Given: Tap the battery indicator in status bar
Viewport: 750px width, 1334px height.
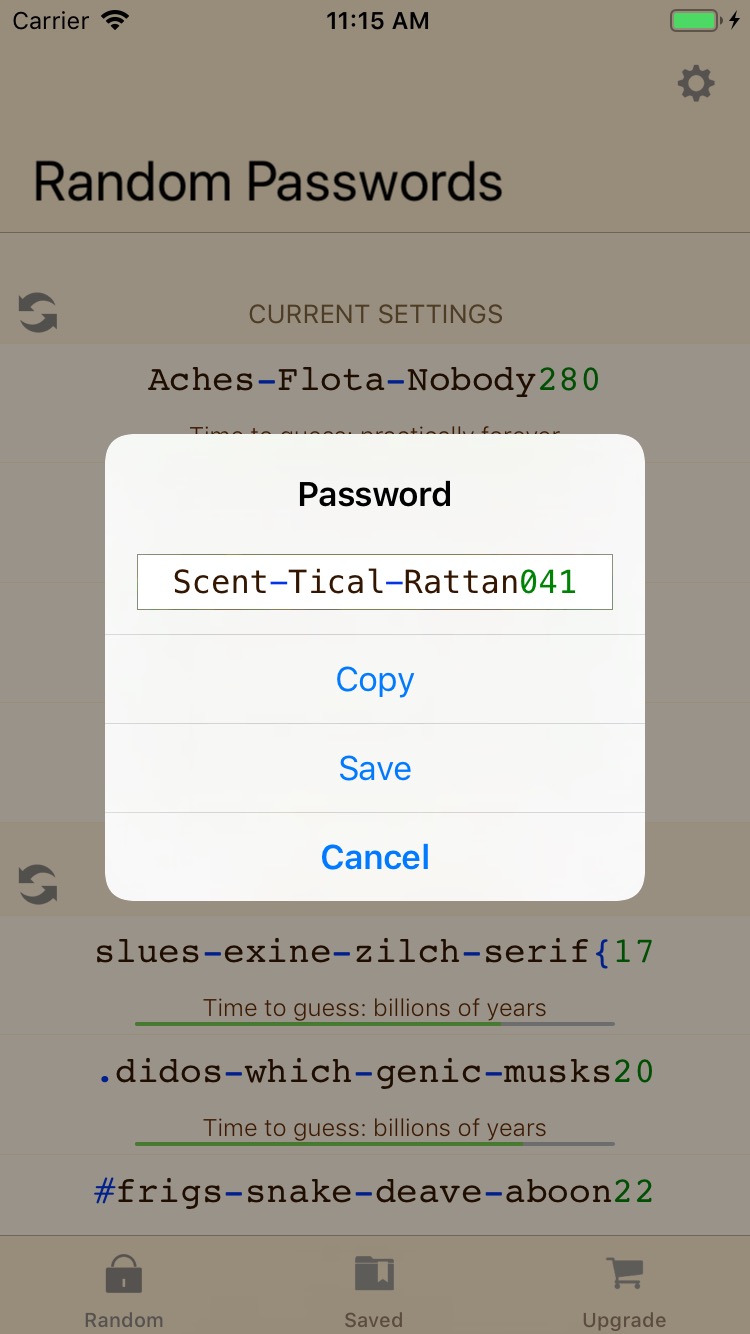Looking at the screenshot, I should pos(696,21).
